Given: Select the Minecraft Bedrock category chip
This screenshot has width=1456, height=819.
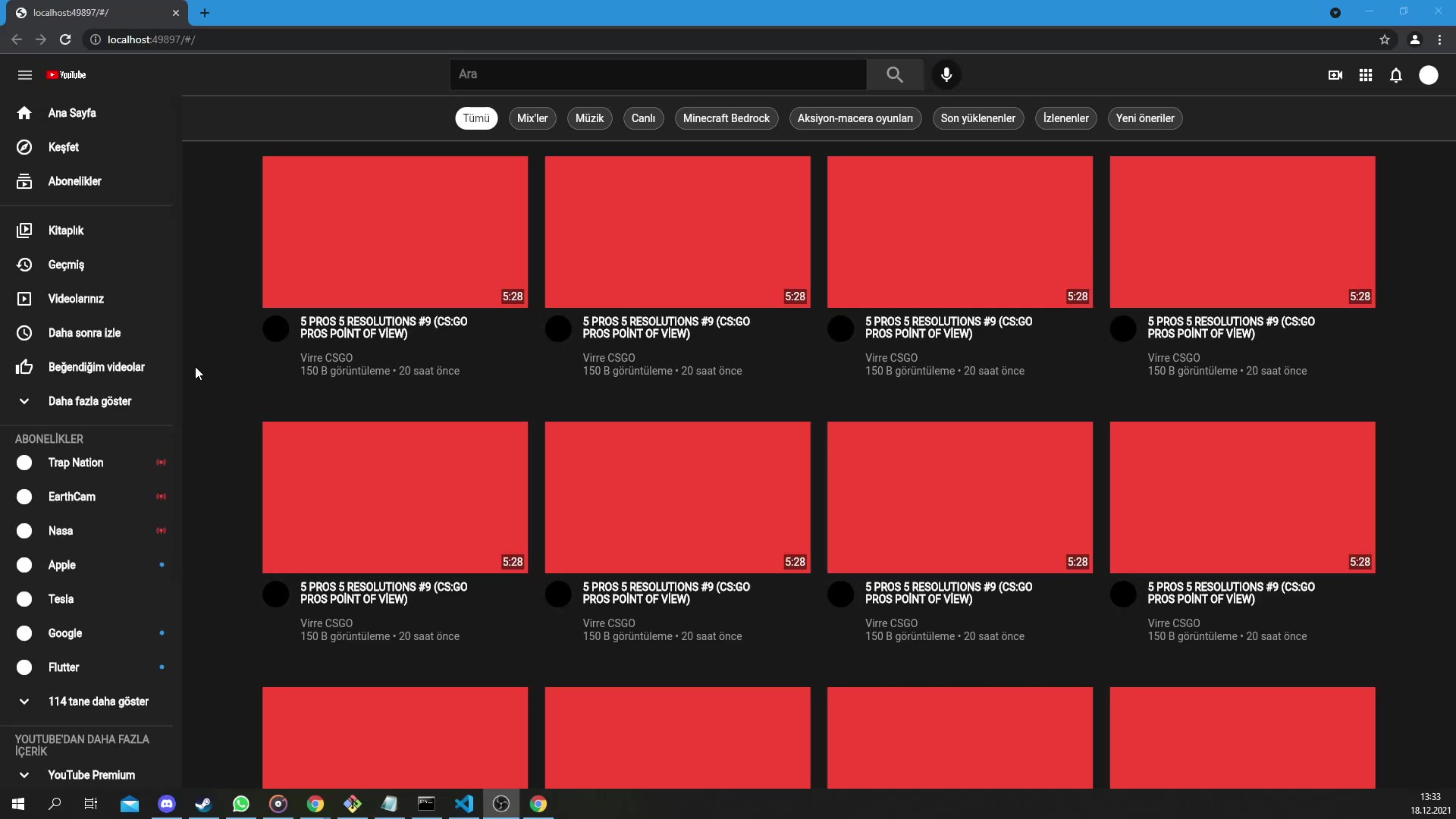Looking at the screenshot, I should 726,118.
